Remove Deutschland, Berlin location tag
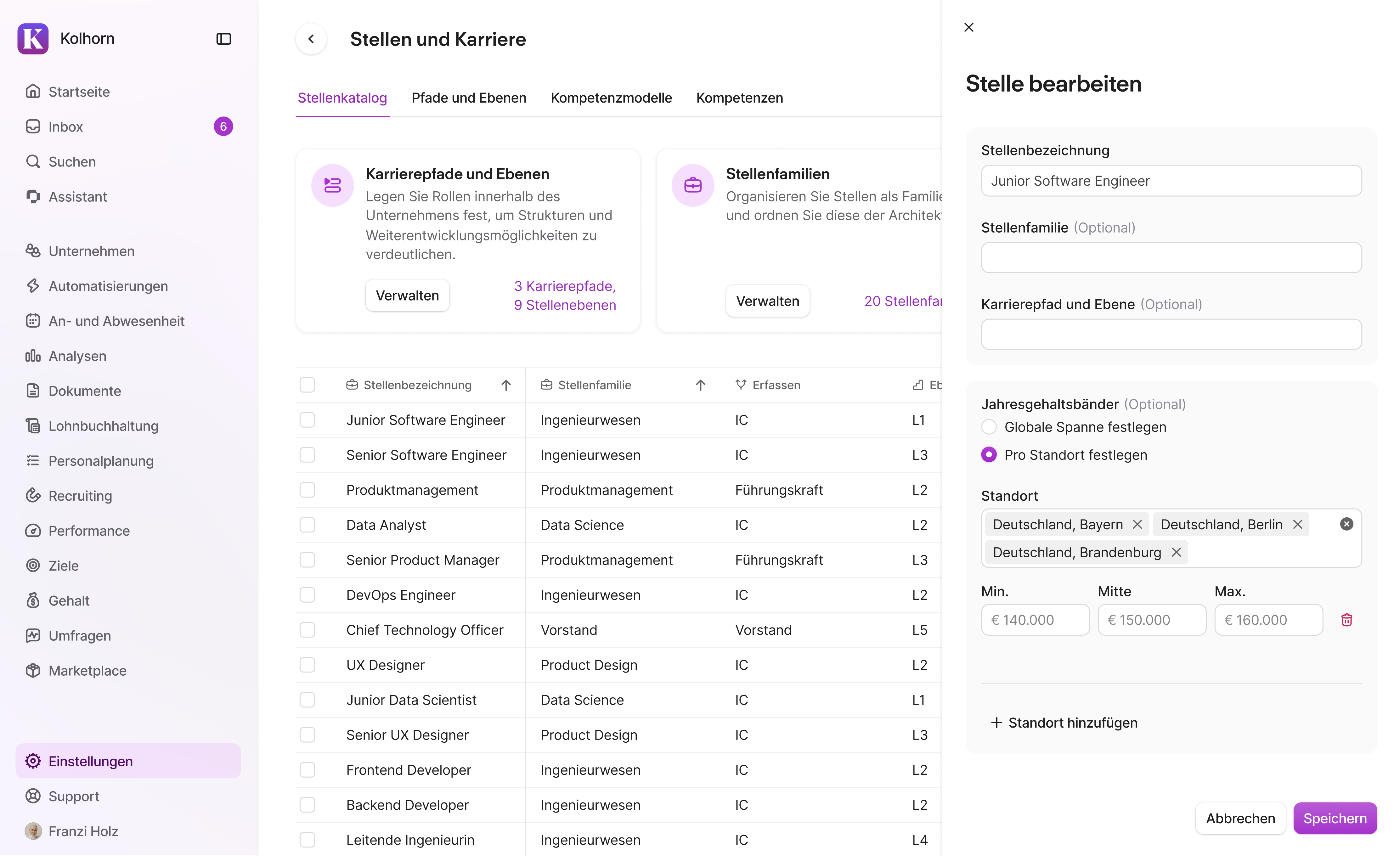Viewport: 1400px width, 856px height. (1298, 524)
